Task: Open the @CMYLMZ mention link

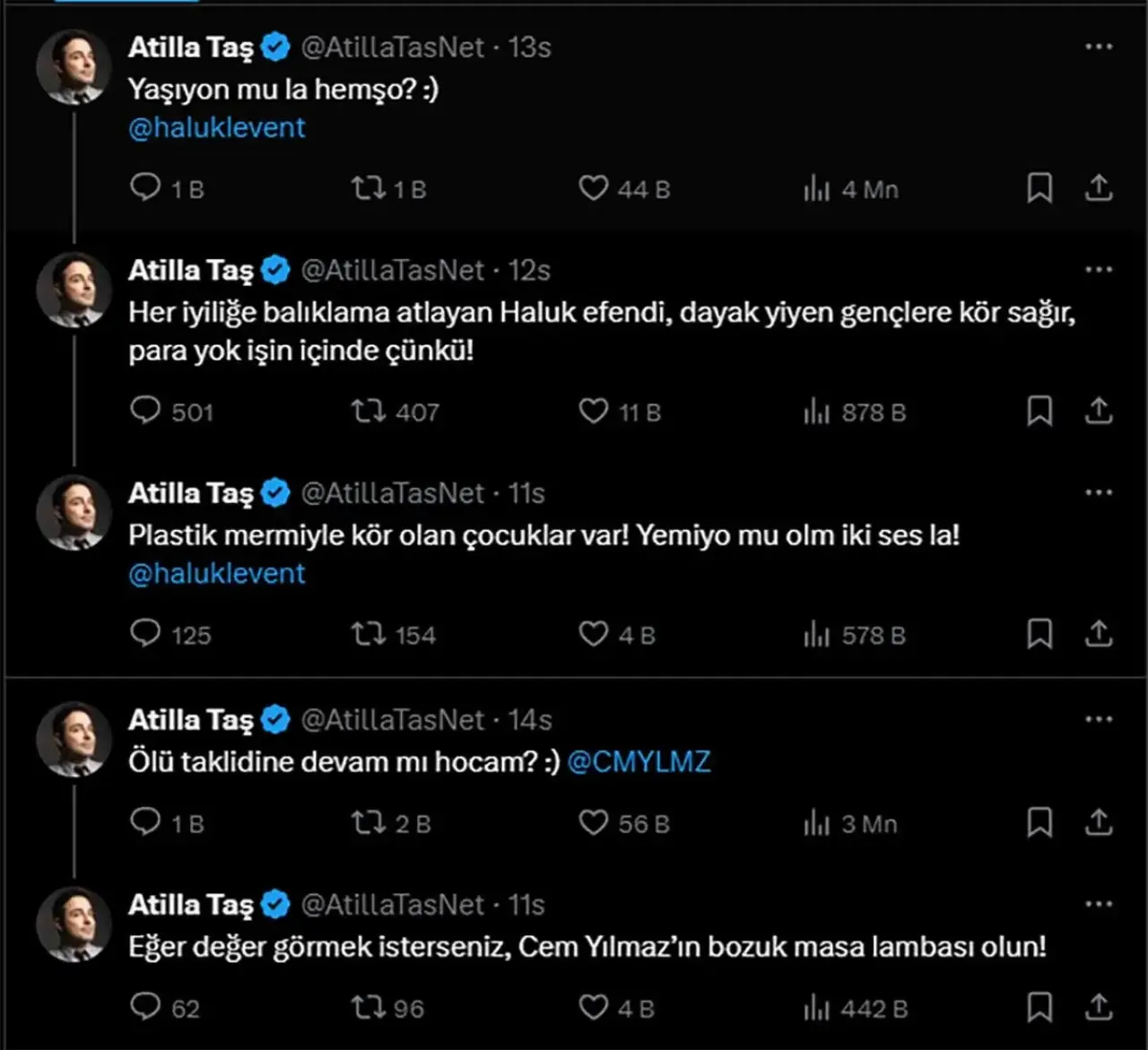Action: [x=639, y=761]
